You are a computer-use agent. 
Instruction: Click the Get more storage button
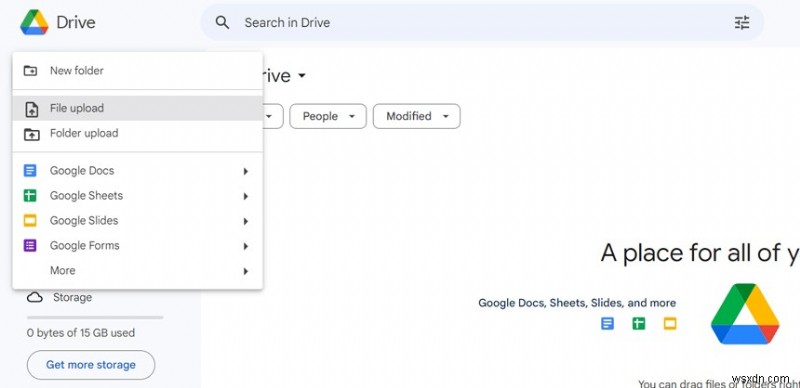click(x=91, y=365)
